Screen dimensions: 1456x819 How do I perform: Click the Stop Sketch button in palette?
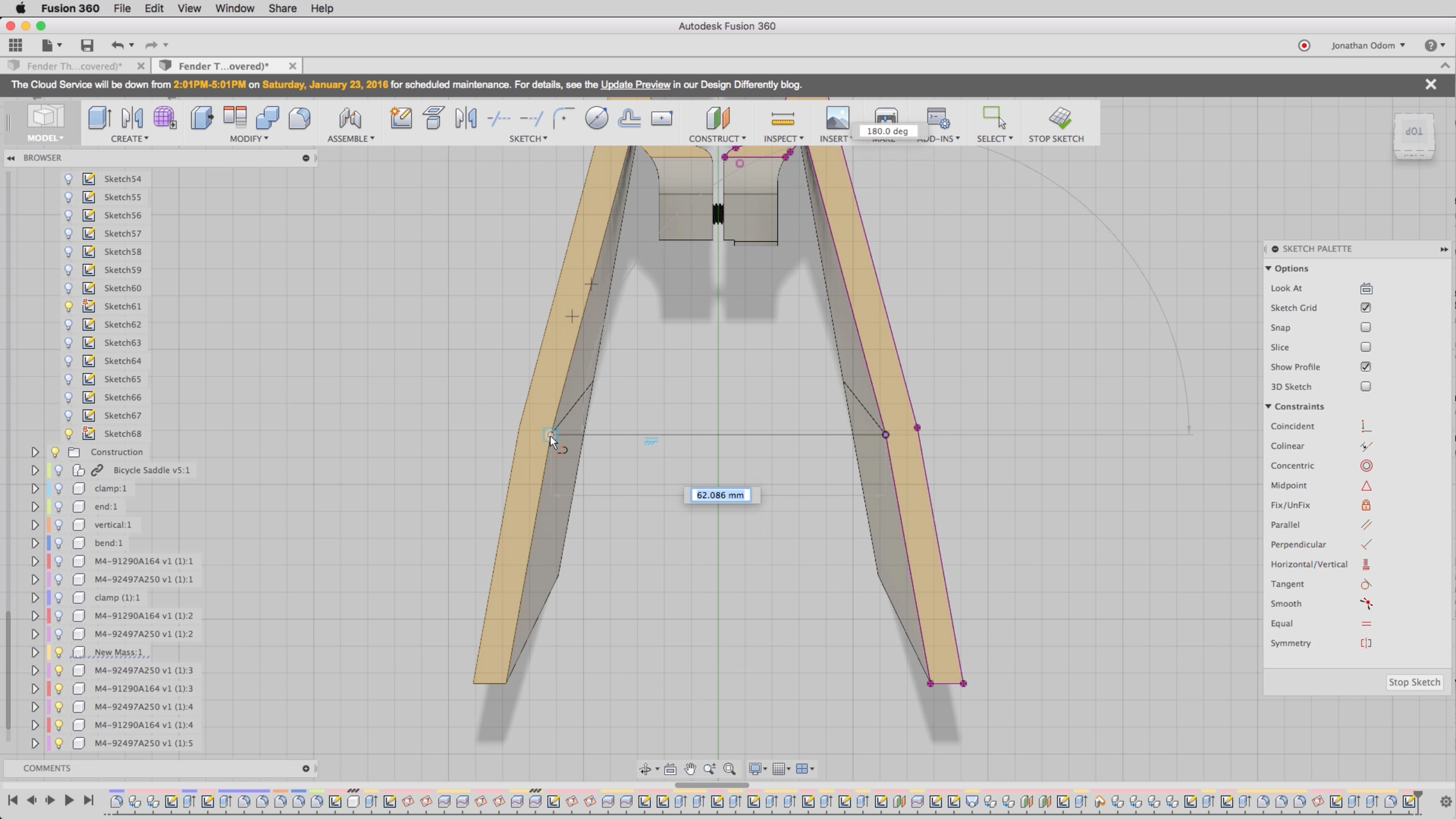[x=1414, y=682]
